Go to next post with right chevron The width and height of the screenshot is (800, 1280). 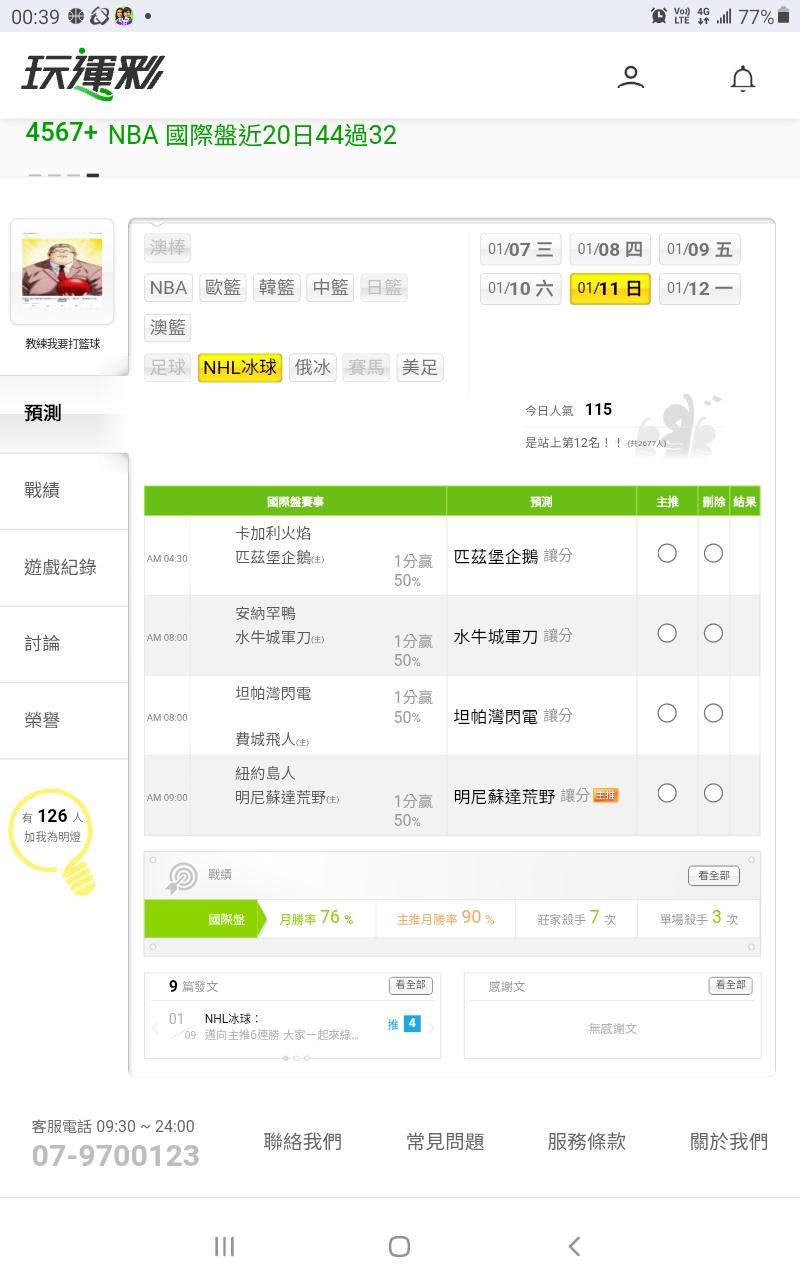coord(431,1027)
